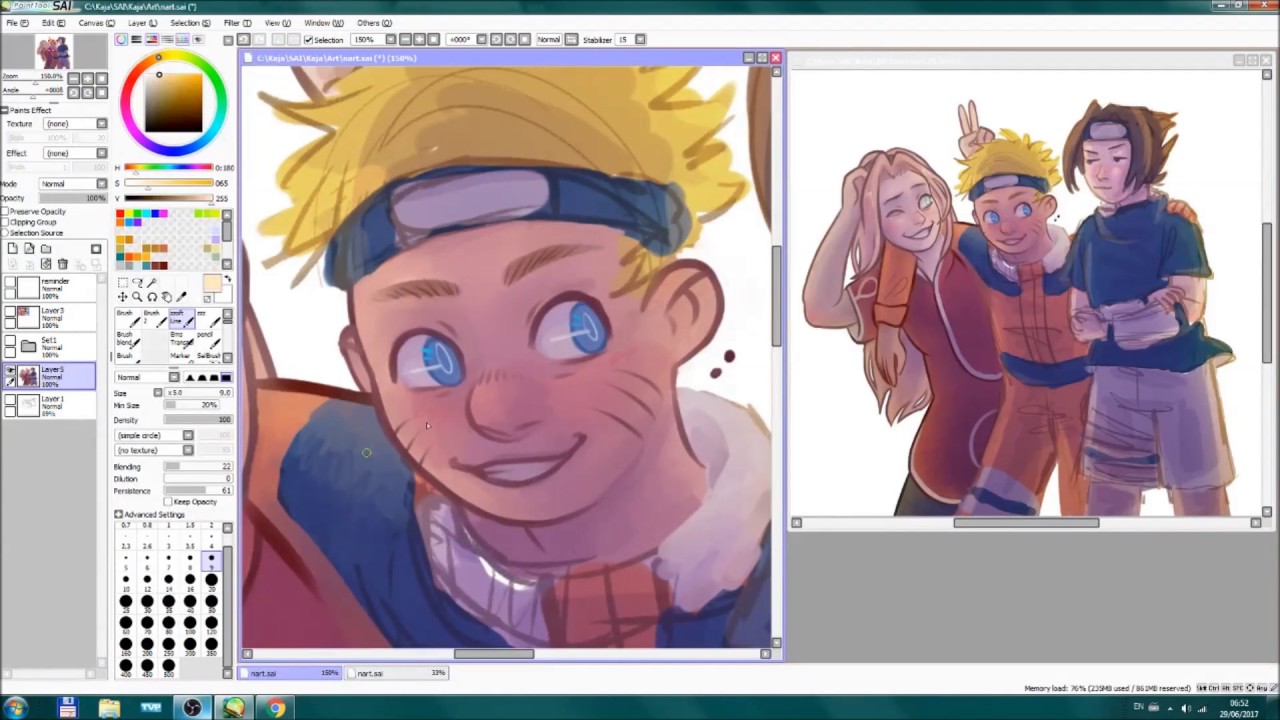Enable Preserve Opacity checkbox
Image resolution: width=1280 pixels, height=720 pixels.
point(5,211)
